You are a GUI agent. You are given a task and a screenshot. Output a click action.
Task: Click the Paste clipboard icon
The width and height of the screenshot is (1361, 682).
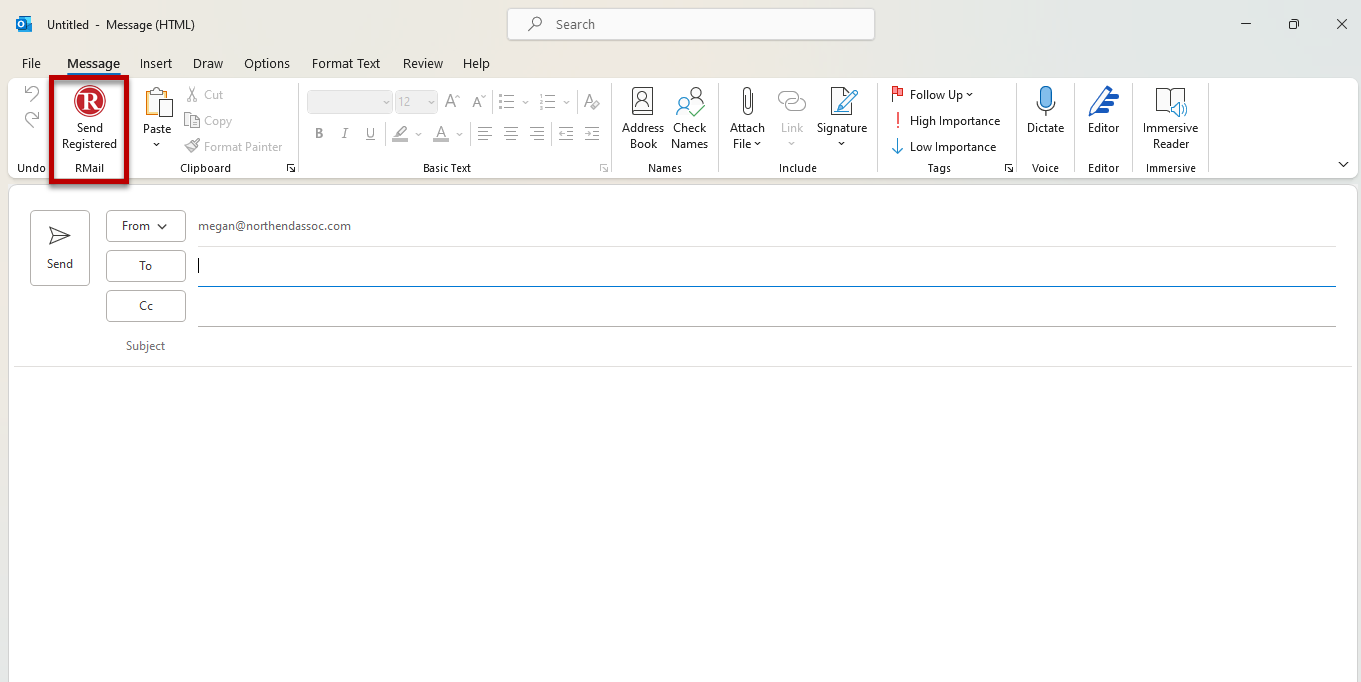click(157, 104)
